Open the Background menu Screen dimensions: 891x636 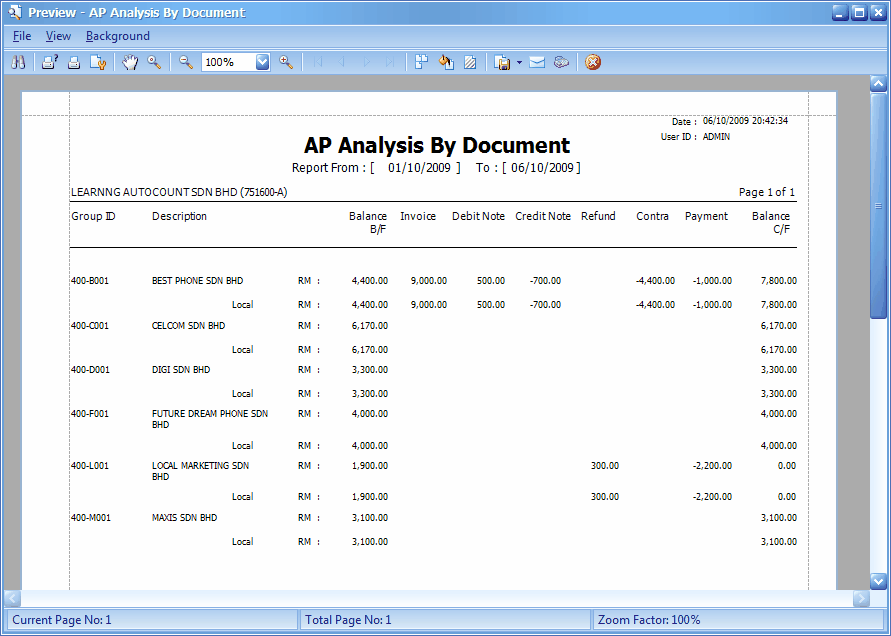[x=117, y=35]
